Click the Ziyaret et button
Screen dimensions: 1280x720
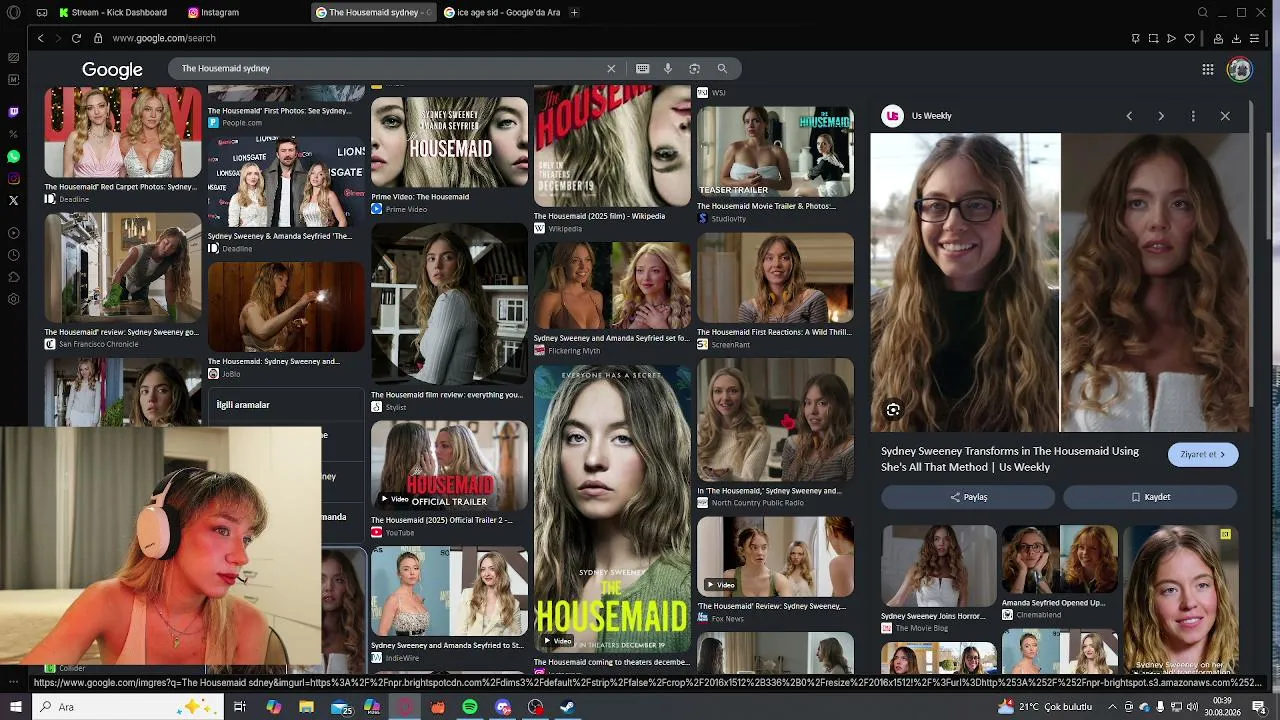(x=1203, y=455)
